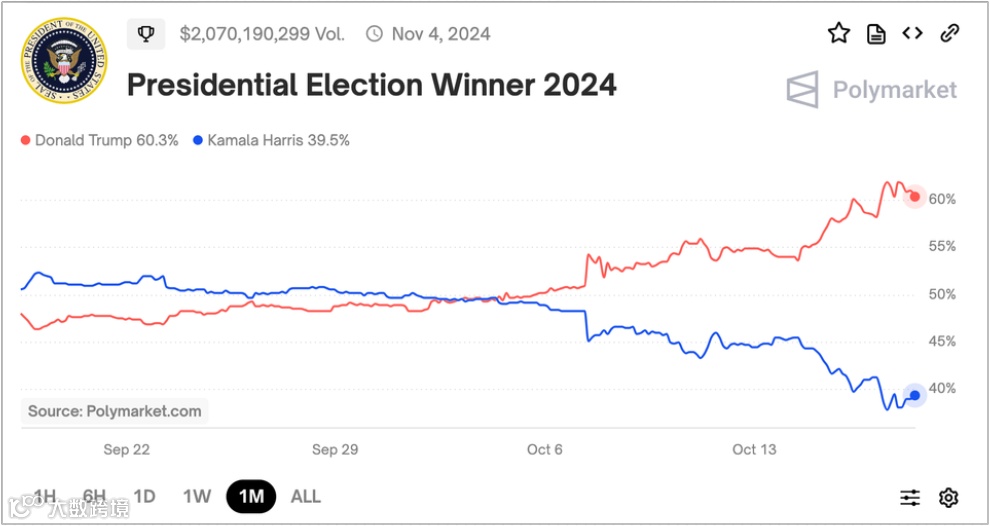Image resolution: width=990 pixels, height=526 pixels.
Task: Click the star icon to favorite this market
Action: coord(838,34)
